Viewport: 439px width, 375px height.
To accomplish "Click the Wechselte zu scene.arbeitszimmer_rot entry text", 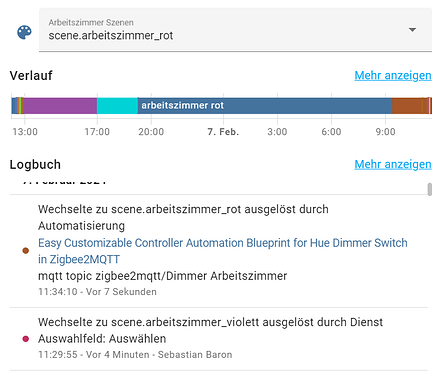I will tap(183, 217).
